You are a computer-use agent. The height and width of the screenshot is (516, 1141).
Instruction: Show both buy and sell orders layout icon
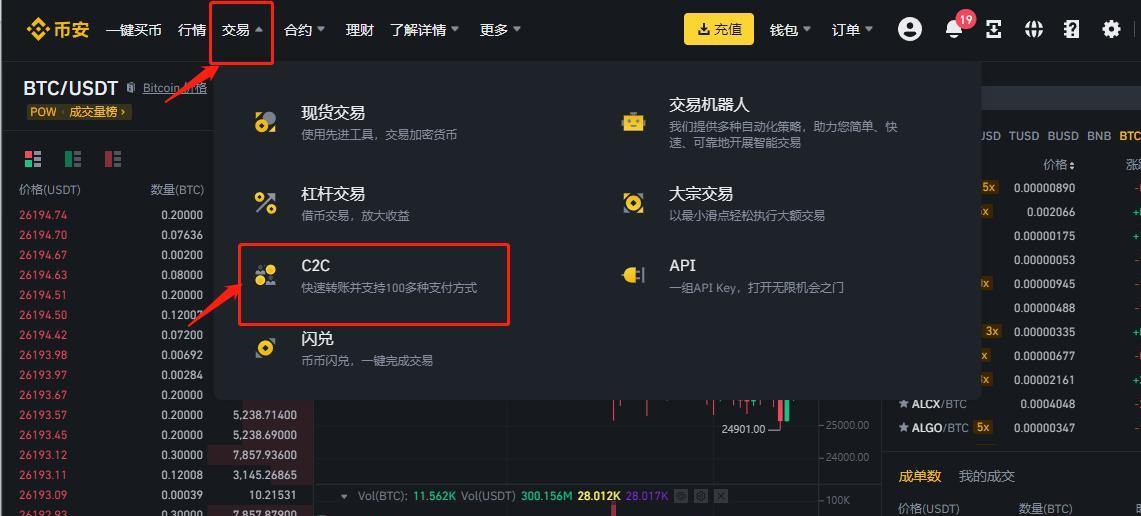coord(33,159)
